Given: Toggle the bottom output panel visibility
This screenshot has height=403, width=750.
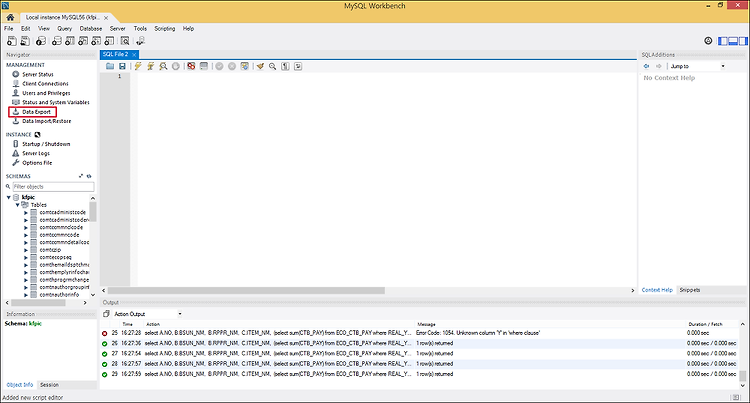Looking at the screenshot, I should (x=733, y=41).
